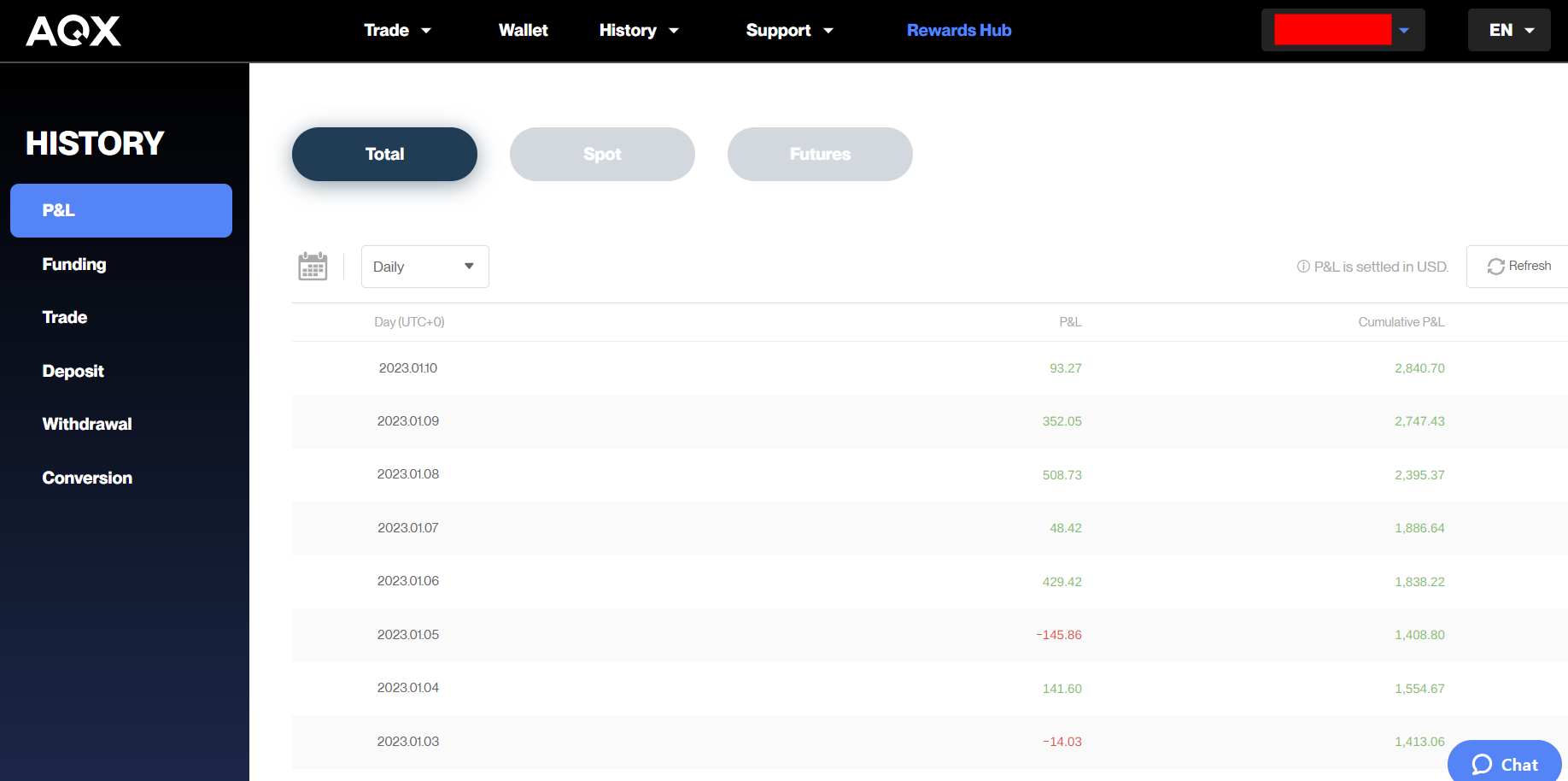
Task: Open the Daily interval dropdown
Action: pyautogui.click(x=424, y=266)
